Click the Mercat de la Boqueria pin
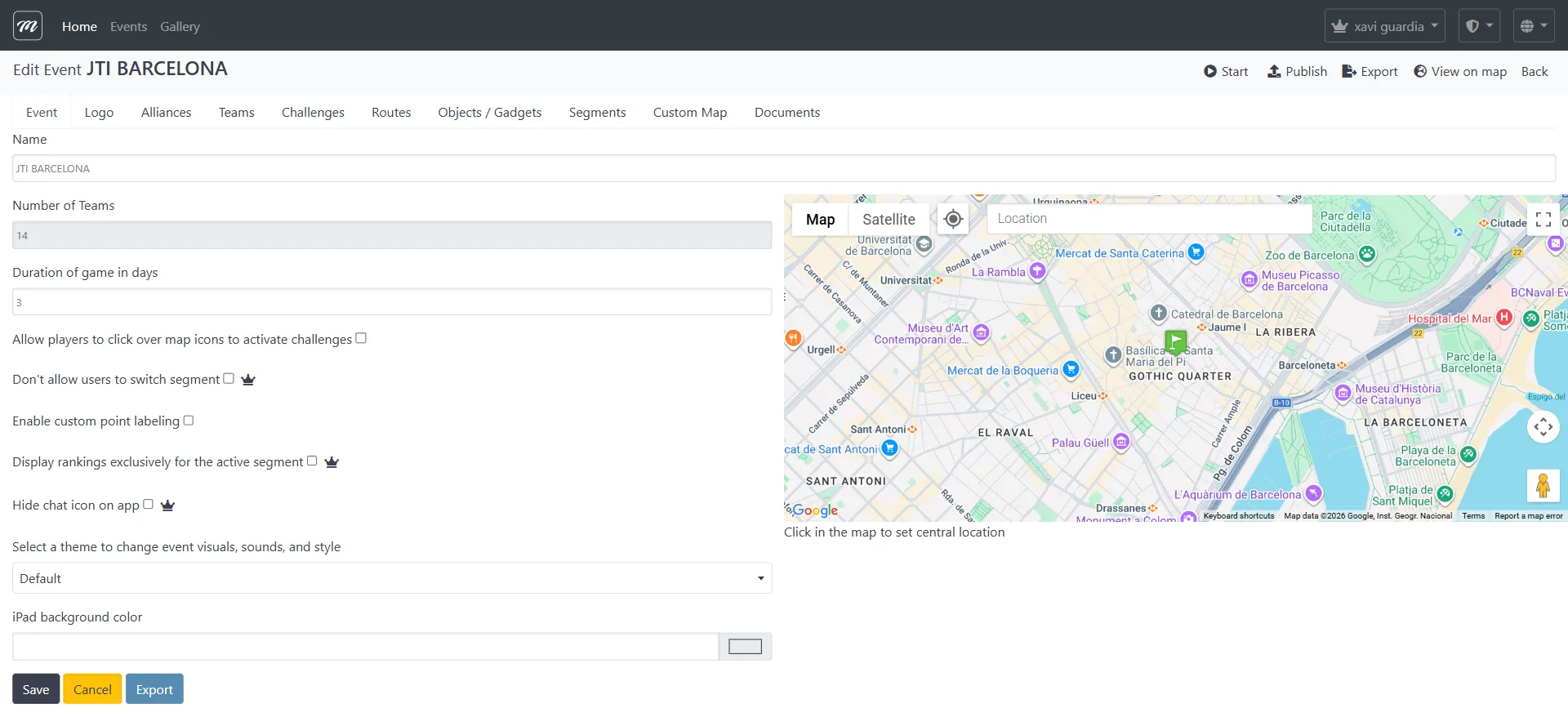 (1071, 370)
